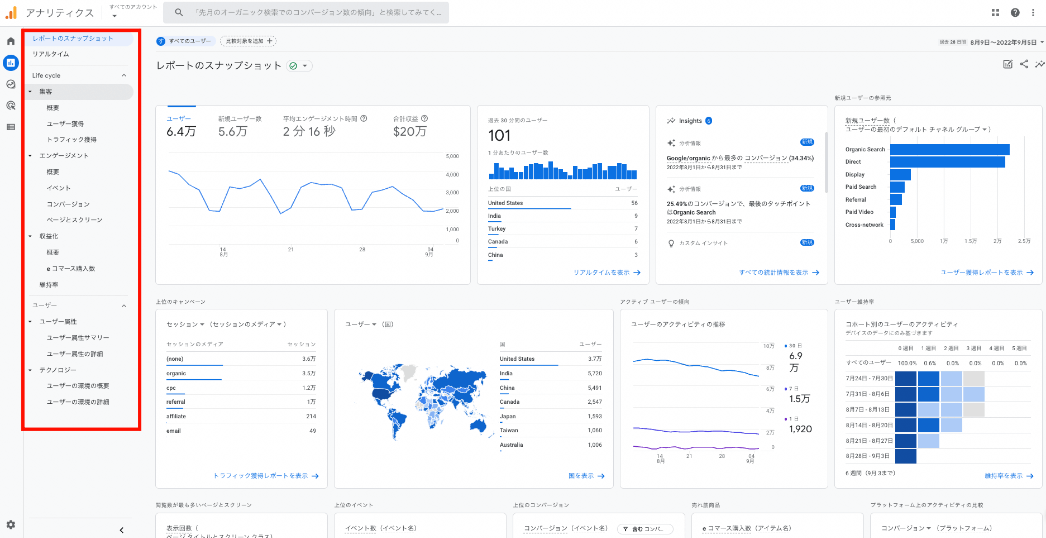Image resolution: width=1046 pixels, height=538 pixels.
Task: Click トラフィック獲得レポートを表示 link
Action: point(266,476)
